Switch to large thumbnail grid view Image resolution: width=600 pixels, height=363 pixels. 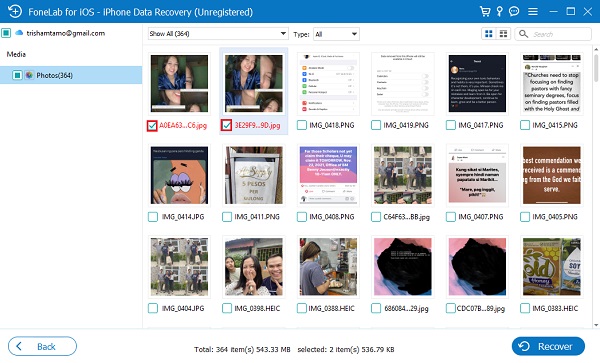(489, 34)
